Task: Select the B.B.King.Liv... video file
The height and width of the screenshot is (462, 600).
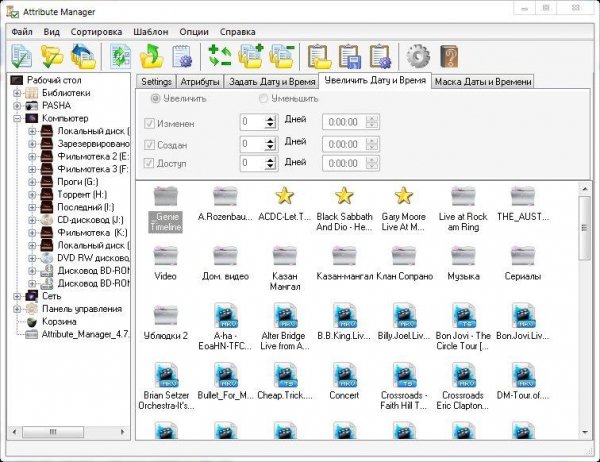Action: click(344, 322)
